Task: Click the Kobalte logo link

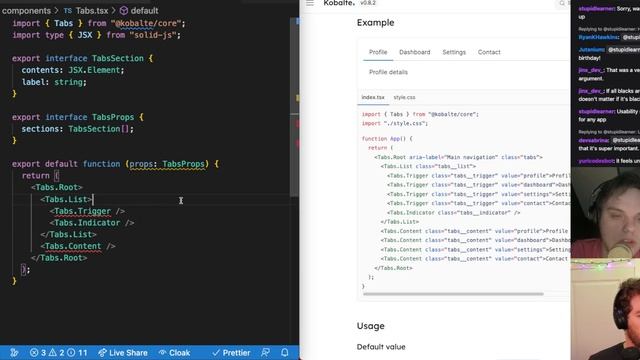Action: click(339, 3)
